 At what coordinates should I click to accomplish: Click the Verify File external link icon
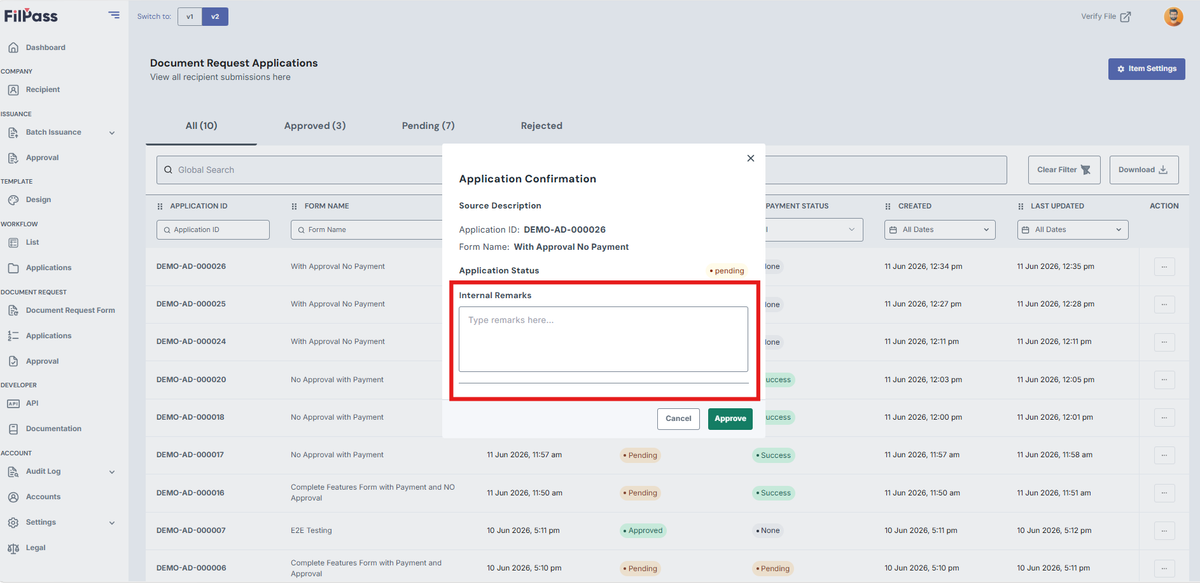pos(1125,16)
